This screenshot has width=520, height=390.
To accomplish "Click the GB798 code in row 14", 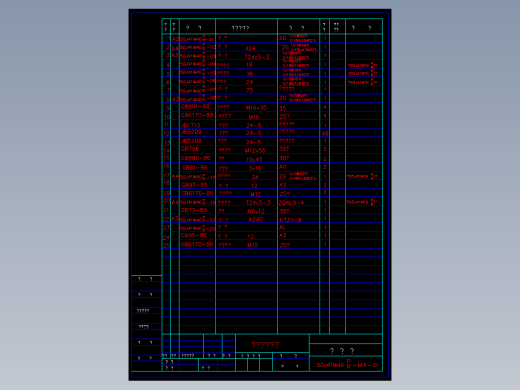I will coord(190,149).
